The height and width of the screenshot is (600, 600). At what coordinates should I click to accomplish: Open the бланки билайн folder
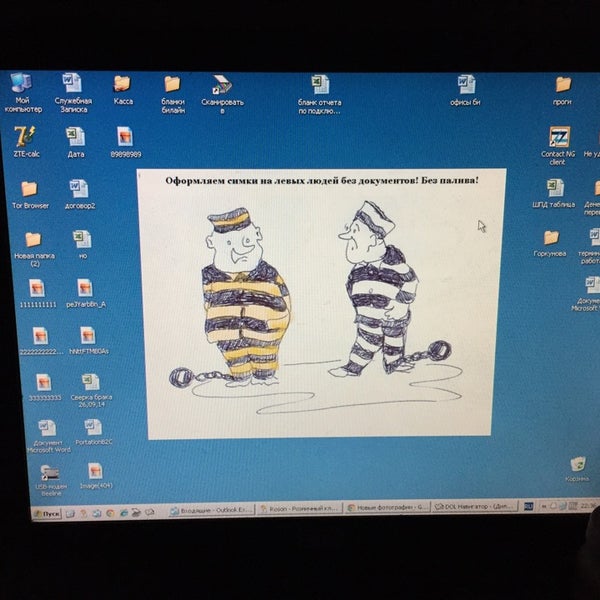coord(173,95)
